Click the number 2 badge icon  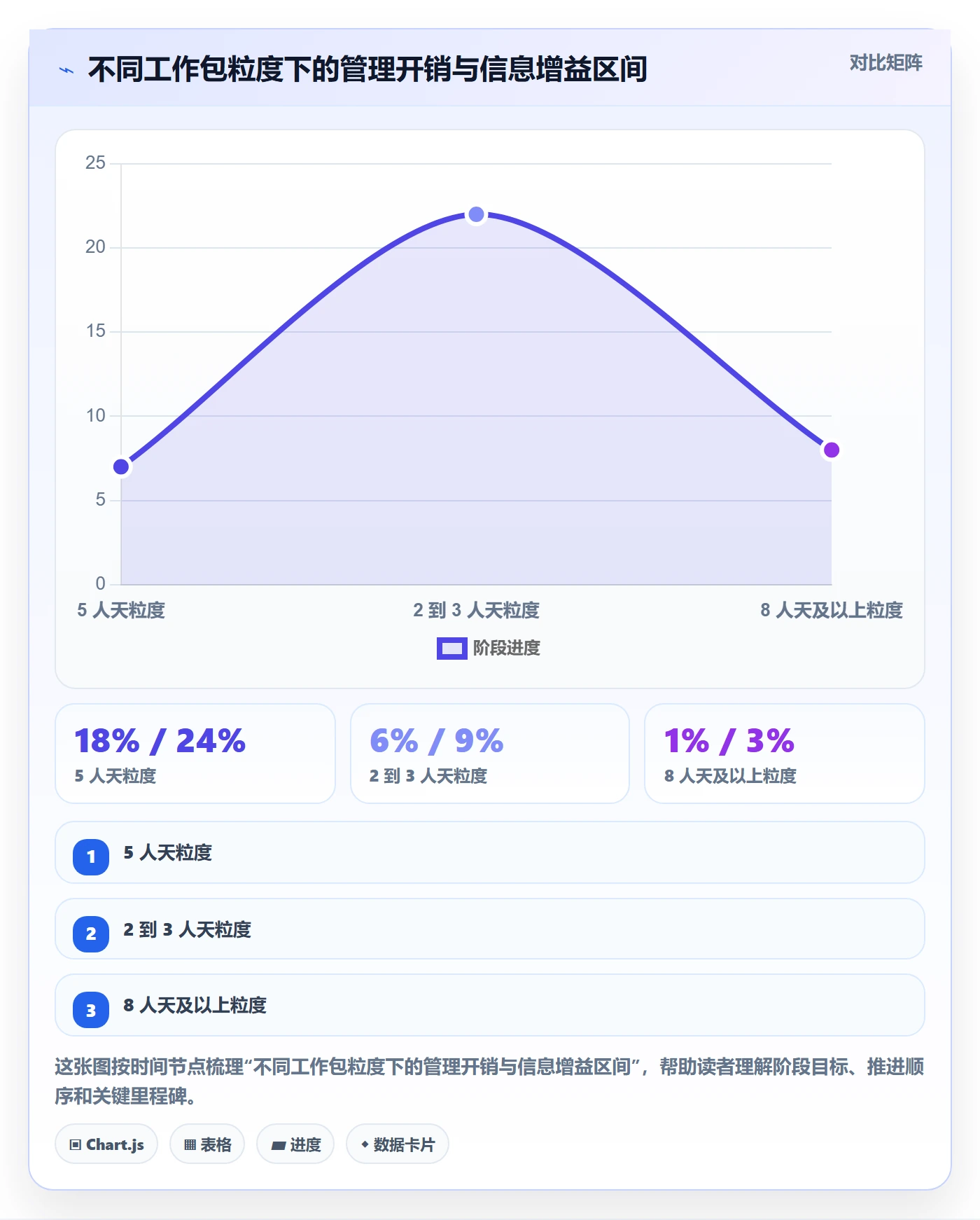(91, 934)
